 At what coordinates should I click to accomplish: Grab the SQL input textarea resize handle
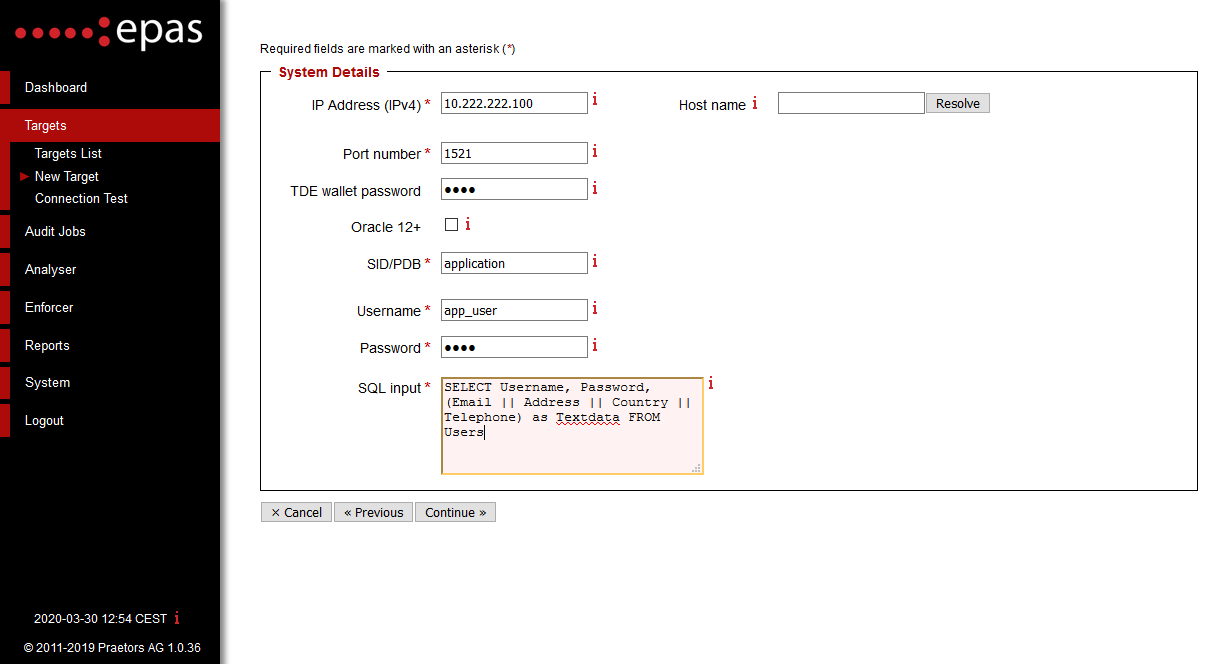click(696, 467)
